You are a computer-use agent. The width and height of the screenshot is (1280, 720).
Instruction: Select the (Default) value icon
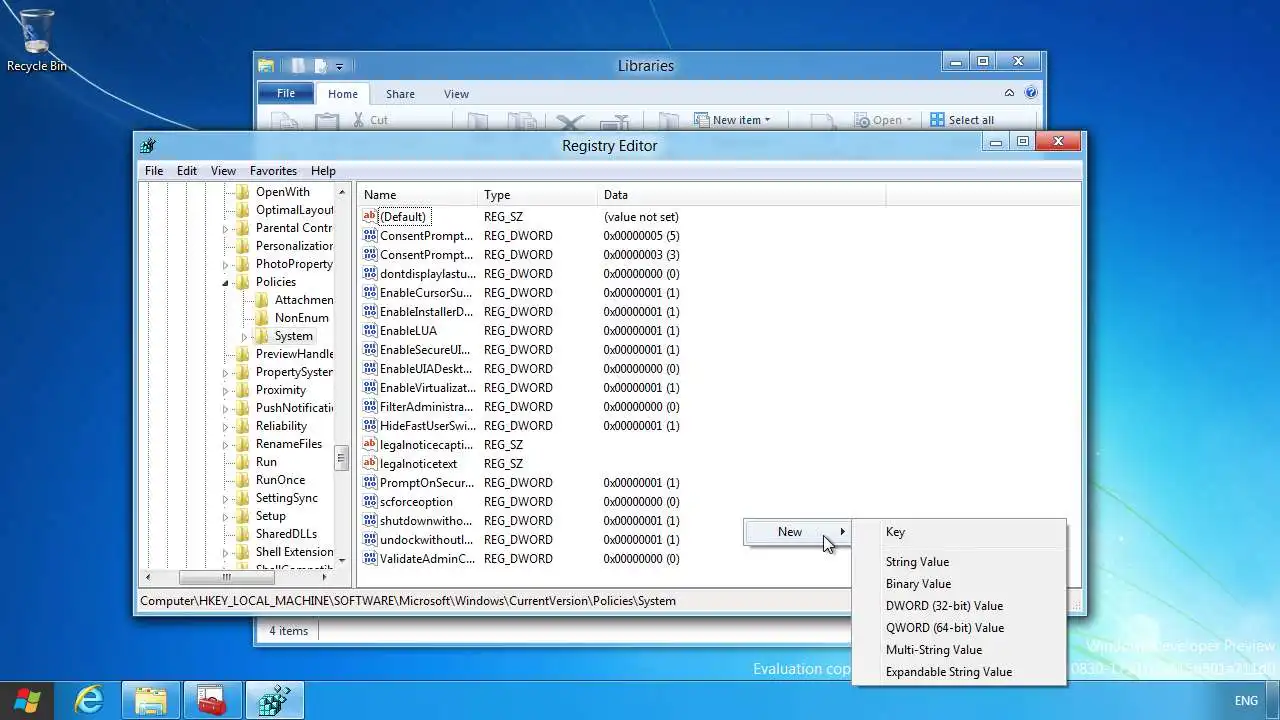pos(370,216)
